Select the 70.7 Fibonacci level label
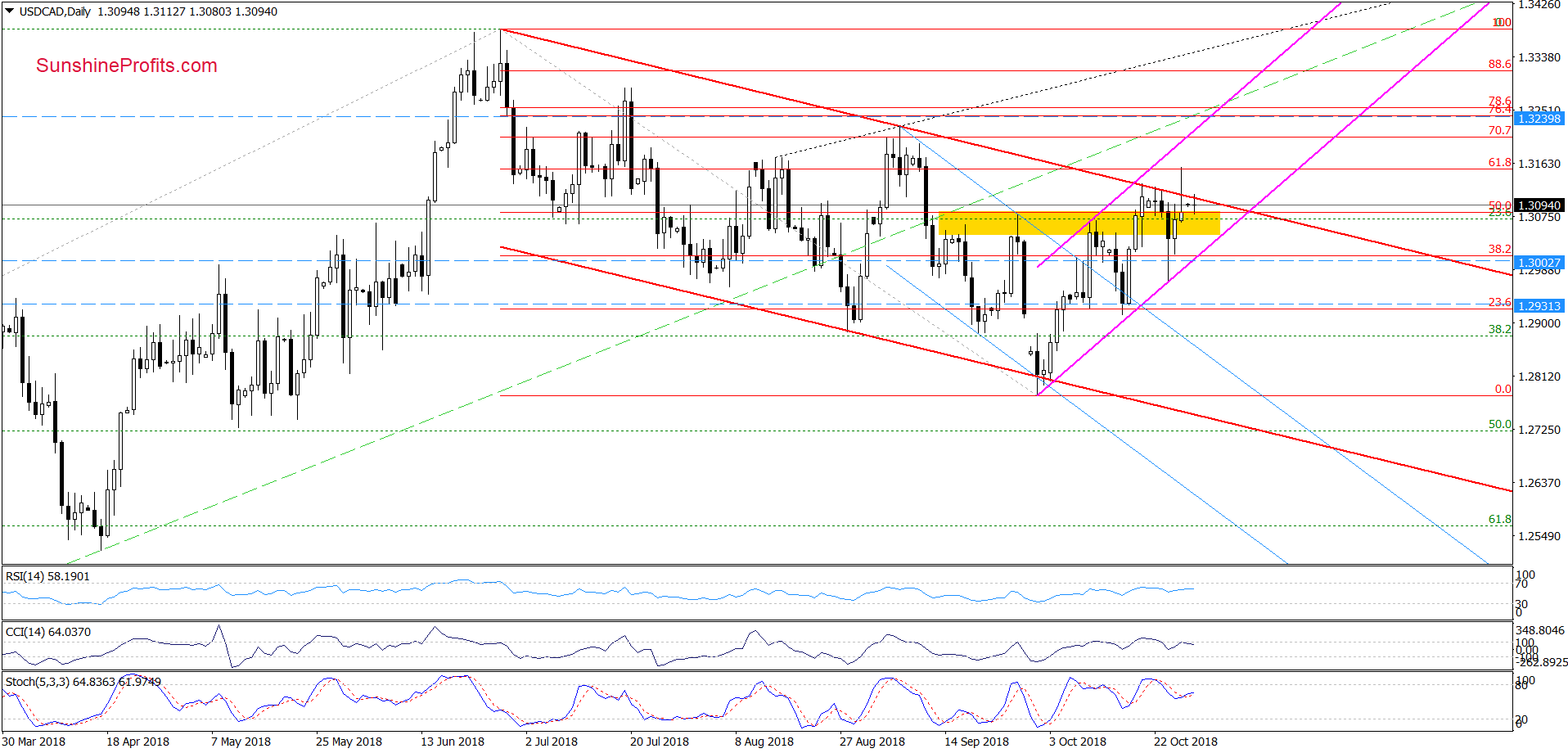The width and height of the screenshot is (1568, 753). 1499,130
